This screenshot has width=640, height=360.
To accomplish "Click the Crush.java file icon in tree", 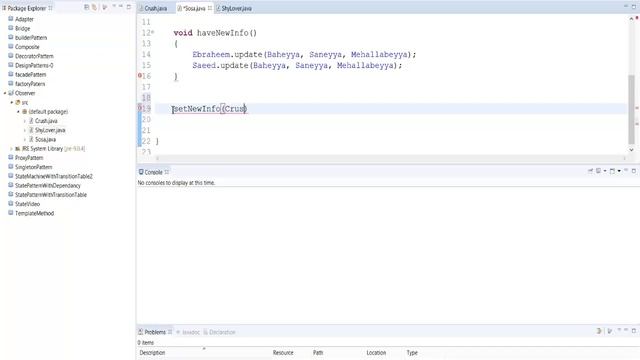I will (x=31, y=121).
